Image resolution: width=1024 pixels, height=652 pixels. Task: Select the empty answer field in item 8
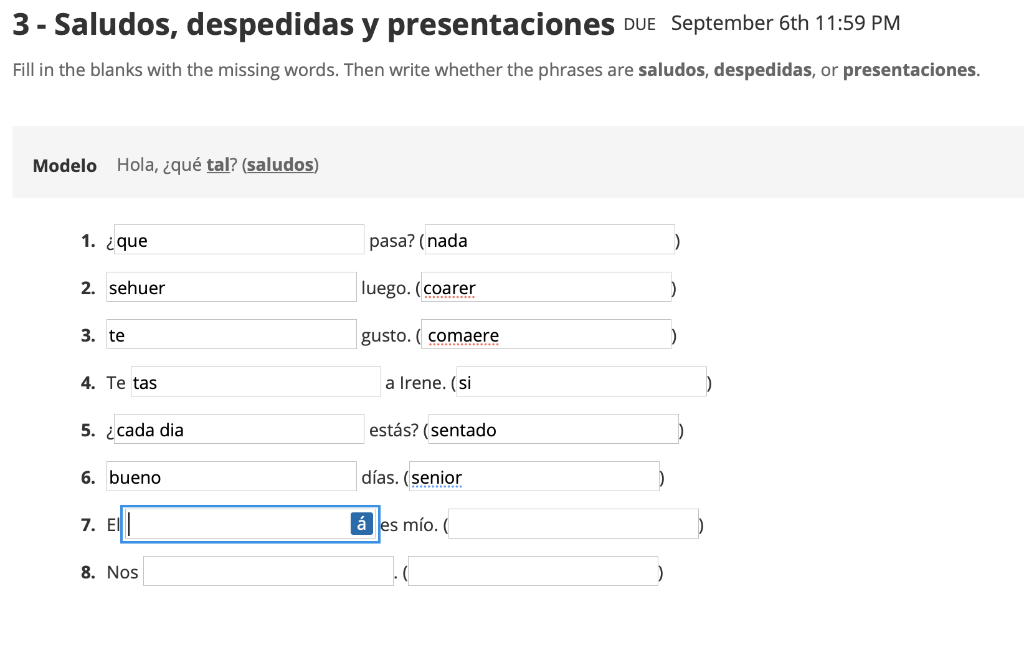[x=534, y=570]
